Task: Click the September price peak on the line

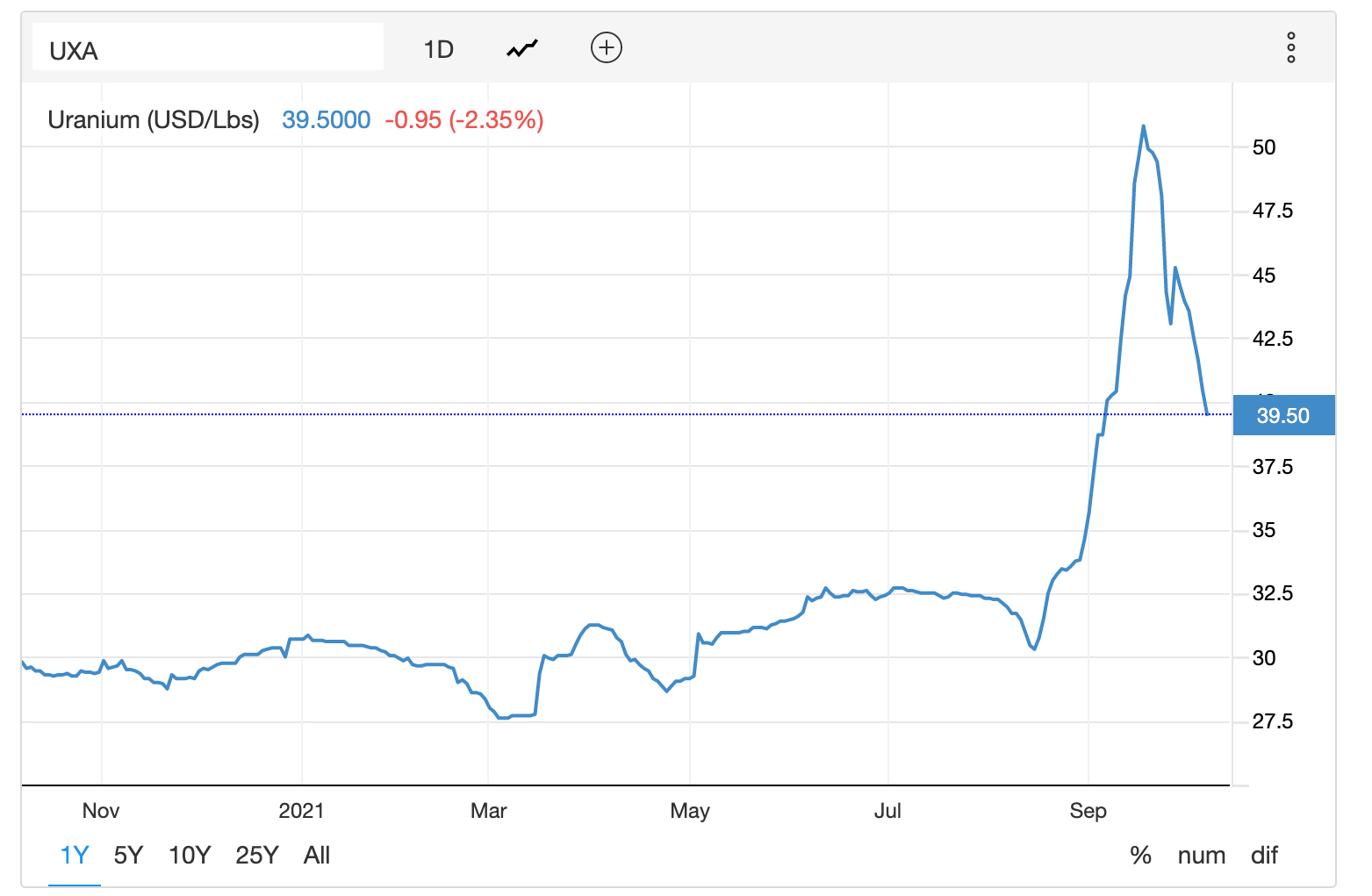Action: [1143, 126]
